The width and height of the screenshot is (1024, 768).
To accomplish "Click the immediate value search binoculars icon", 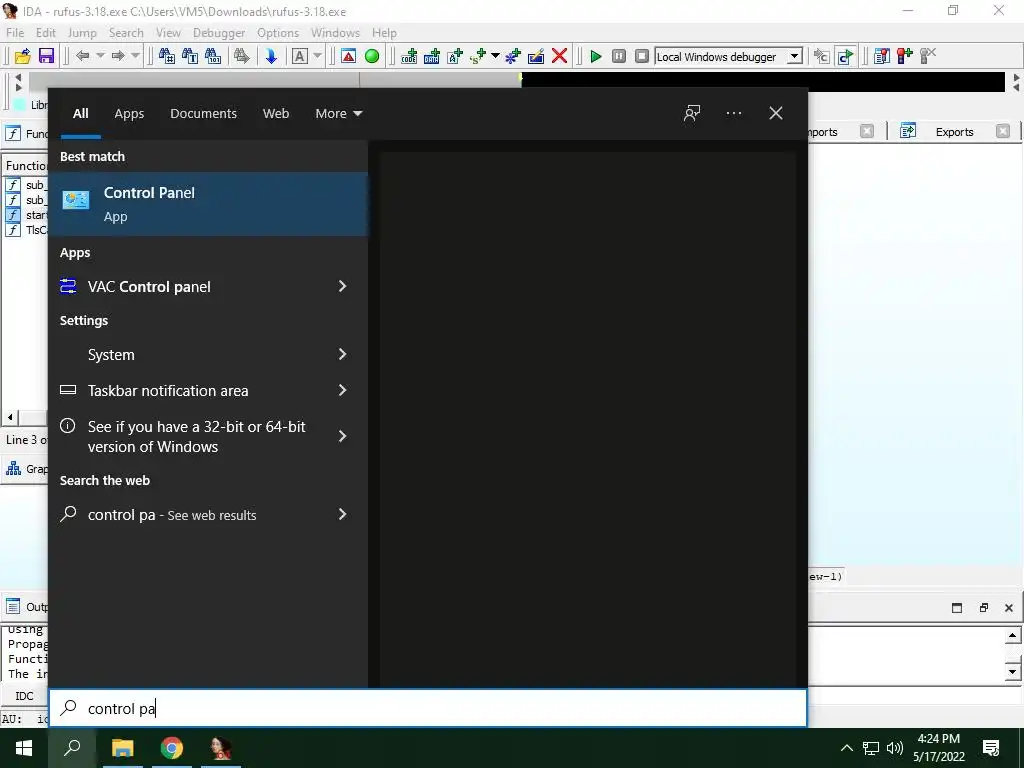I will point(167,56).
